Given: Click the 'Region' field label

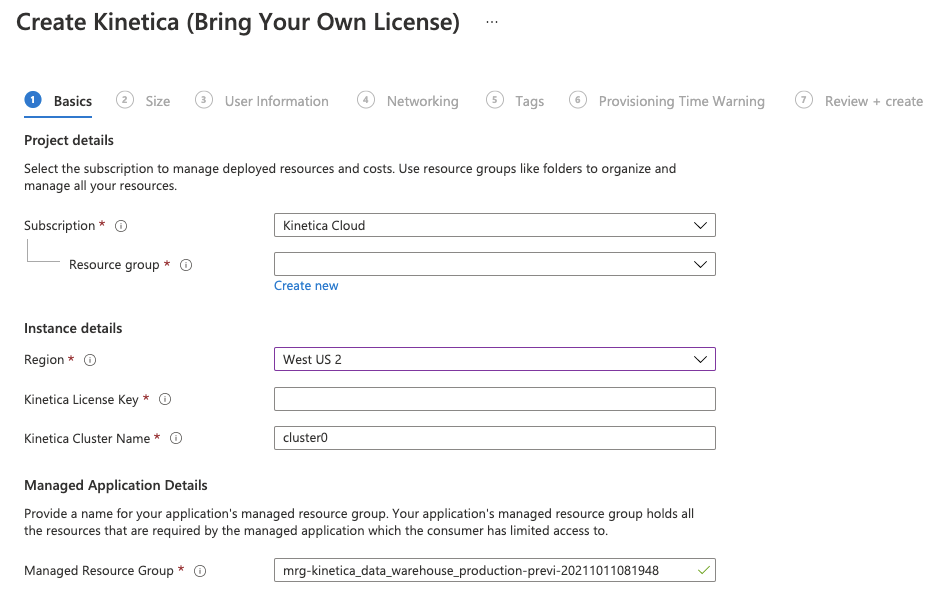Looking at the screenshot, I should coord(44,360).
